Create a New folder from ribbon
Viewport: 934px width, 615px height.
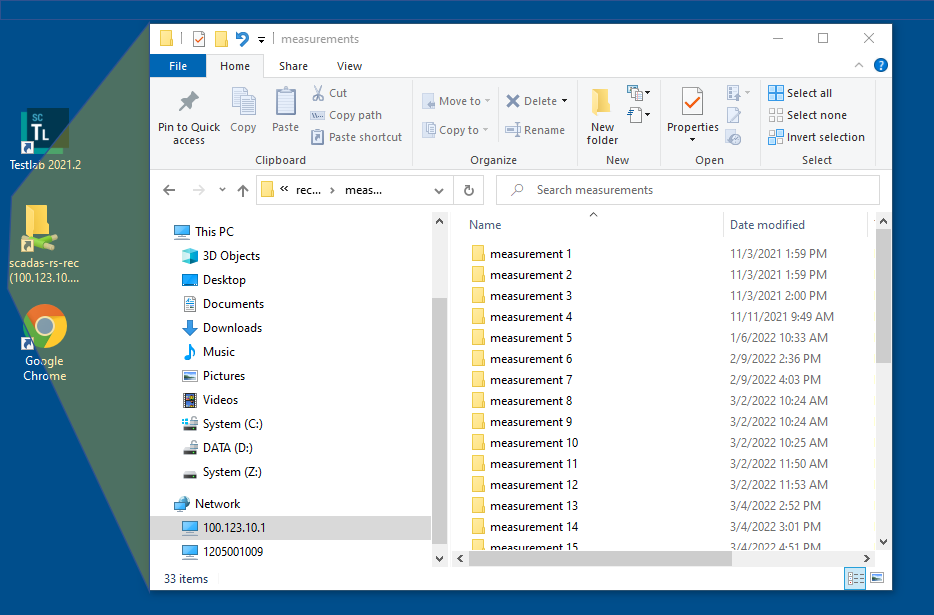click(602, 115)
